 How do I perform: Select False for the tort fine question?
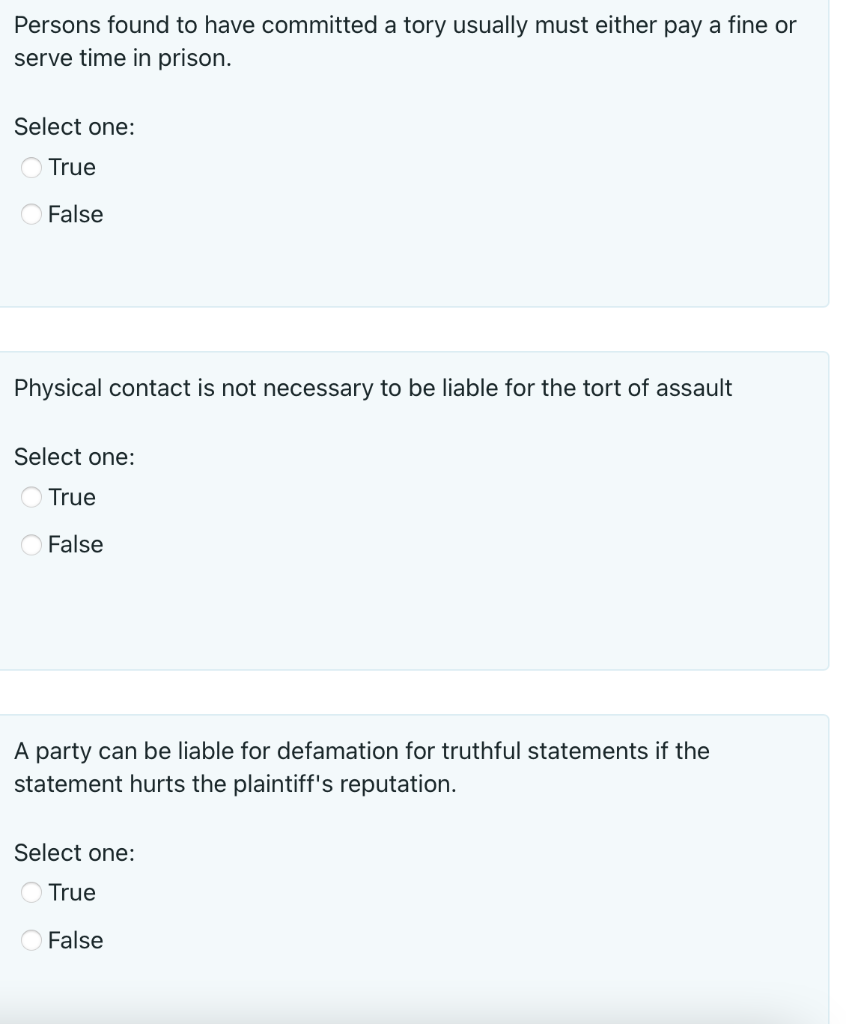31,214
